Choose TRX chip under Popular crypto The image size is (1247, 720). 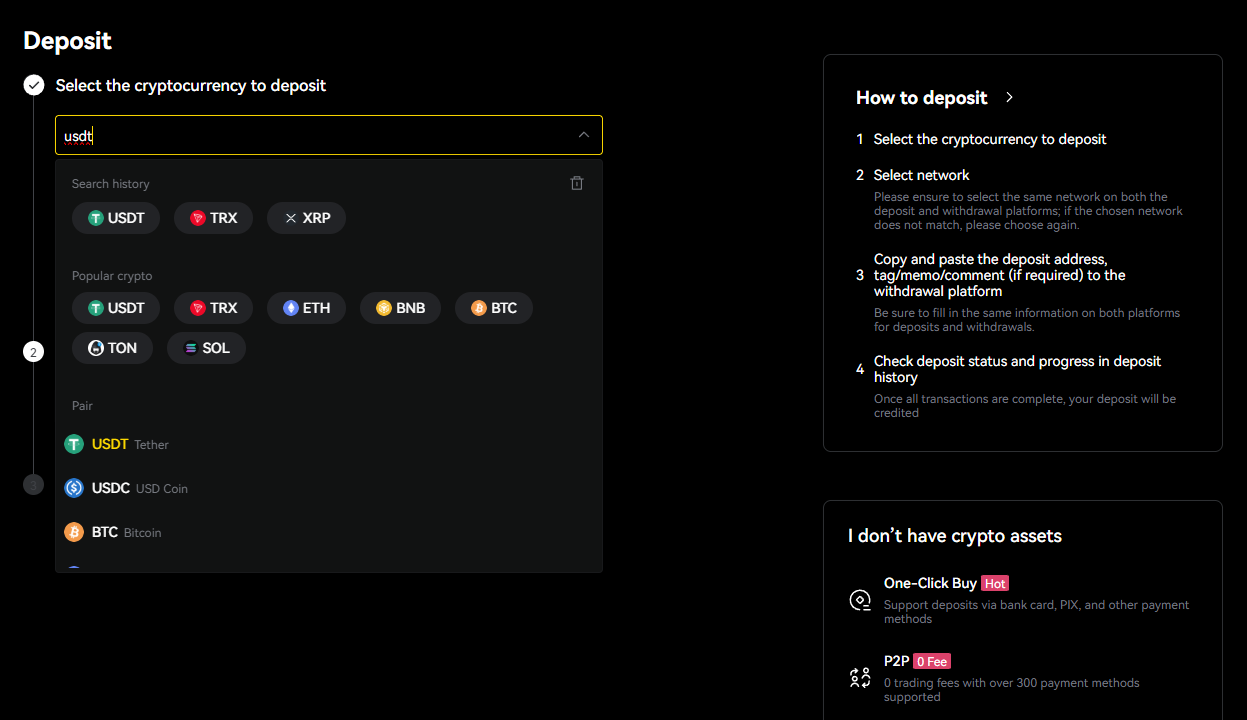coord(213,308)
